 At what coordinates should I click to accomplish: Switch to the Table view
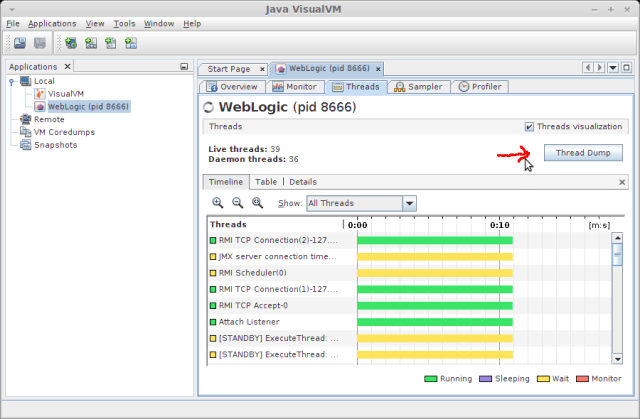pos(265,182)
